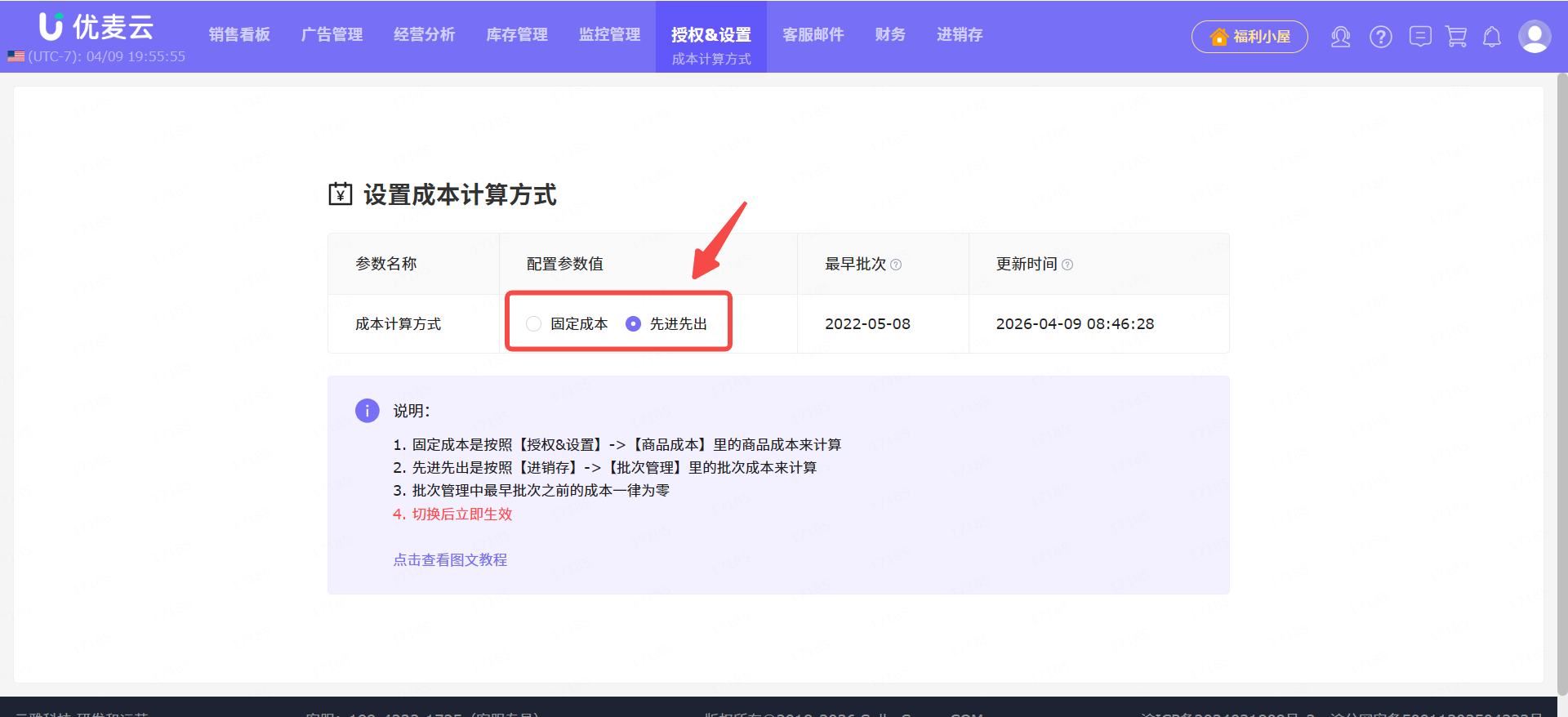Click the user avatar icon
The width and height of the screenshot is (1568, 717).
tap(1534, 37)
